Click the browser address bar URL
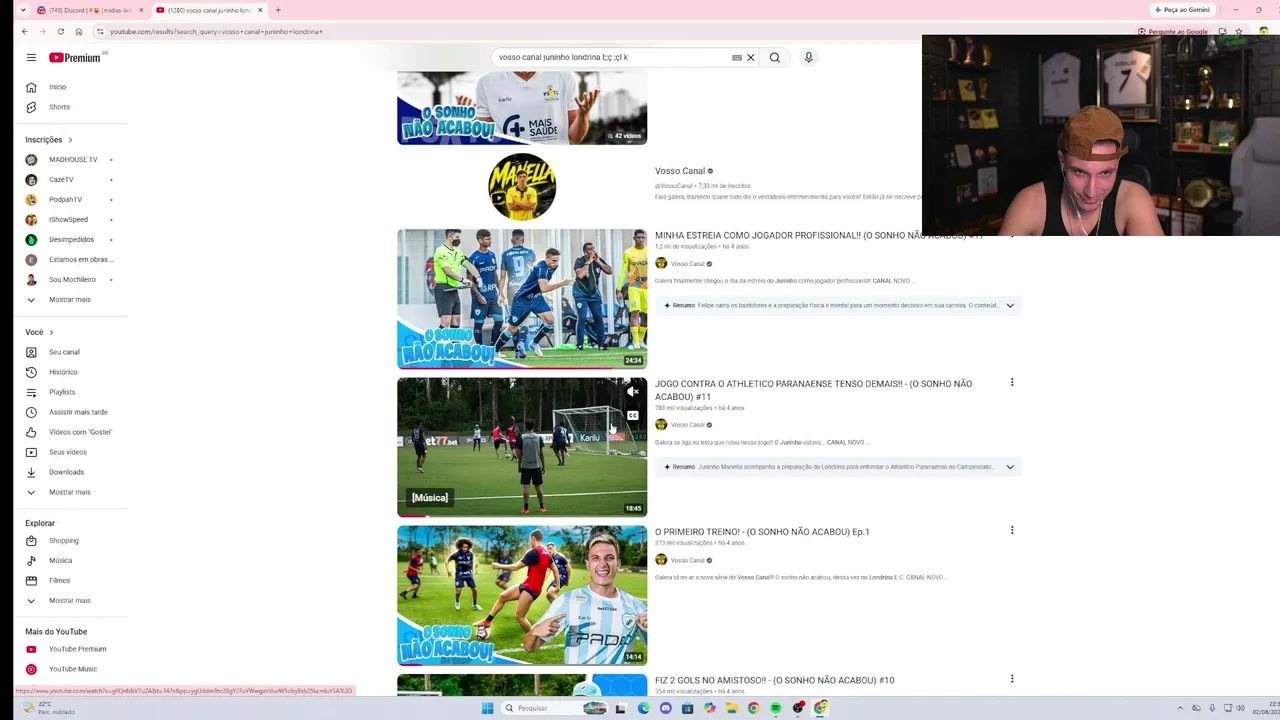The image size is (1280, 720). [216, 32]
